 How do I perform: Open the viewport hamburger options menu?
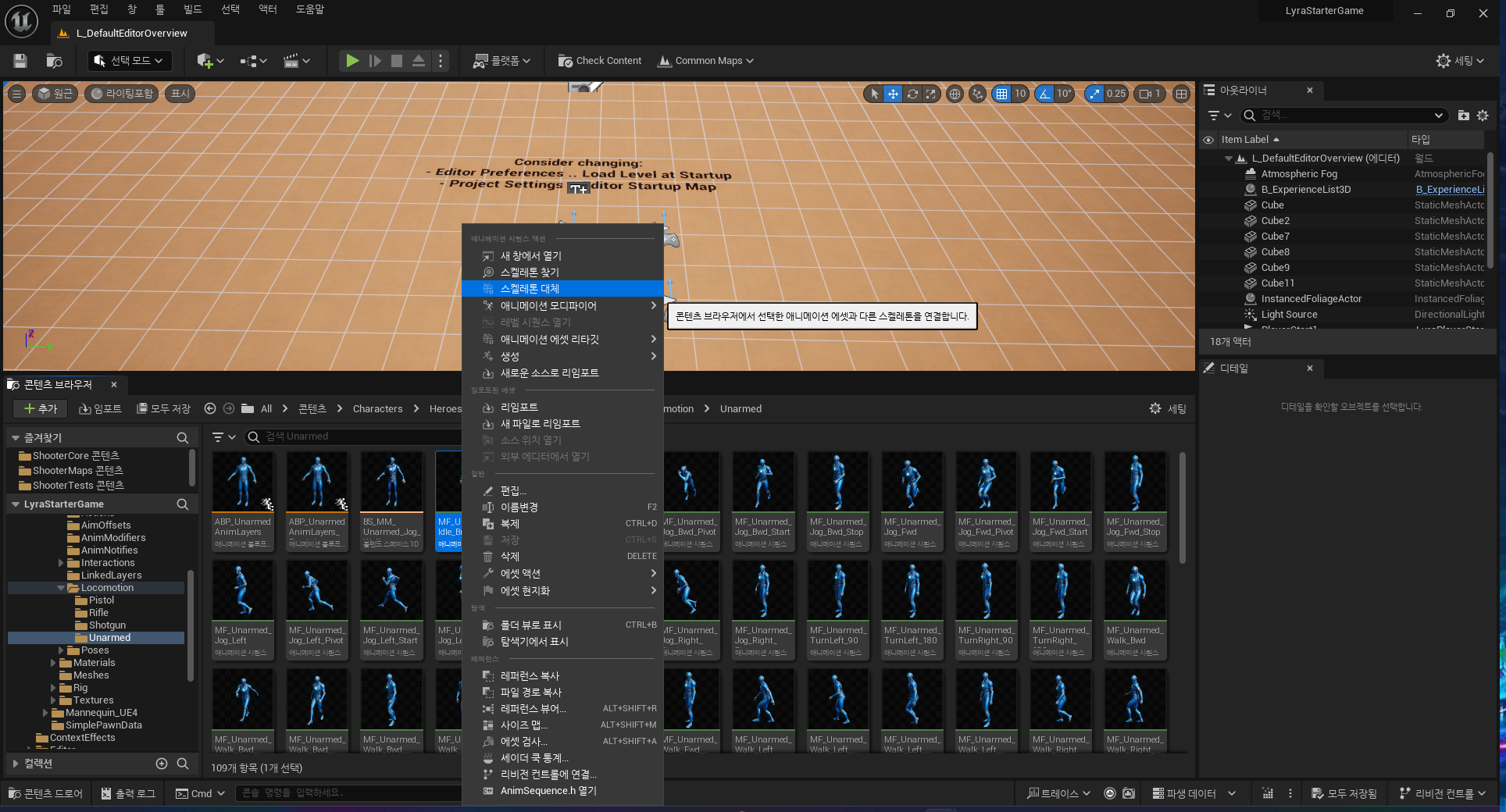click(x=16, y=94)
